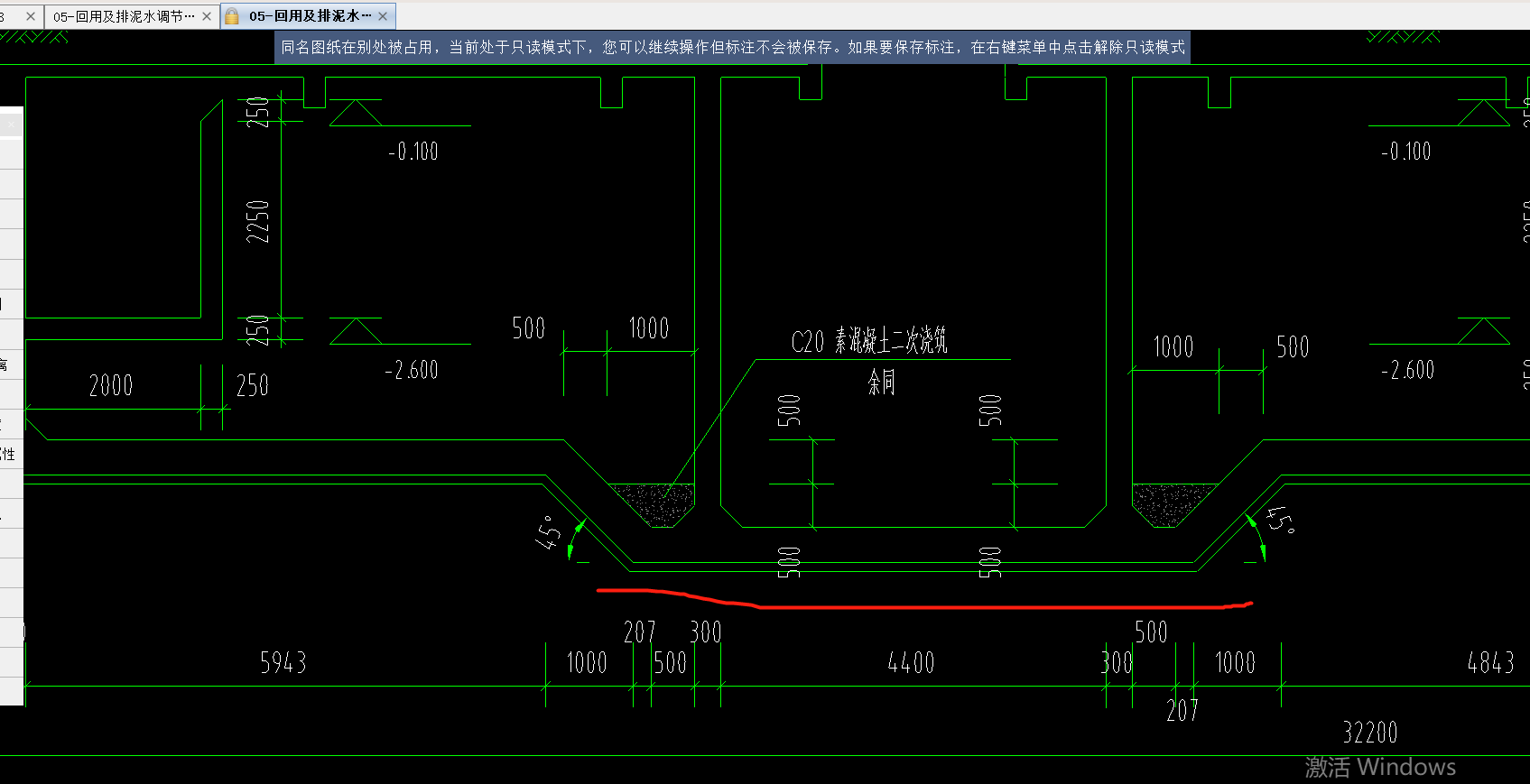
Task: Click the 2000 horizontal dimension text
Action: pos(111,386)
